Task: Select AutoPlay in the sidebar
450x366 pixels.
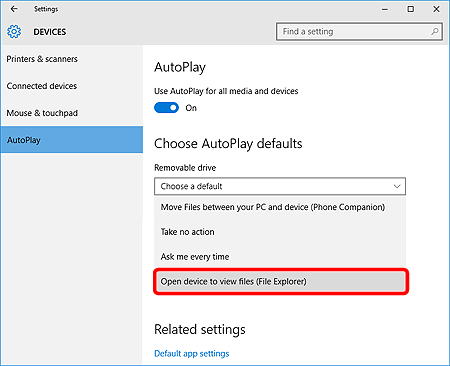Action: 72,140
